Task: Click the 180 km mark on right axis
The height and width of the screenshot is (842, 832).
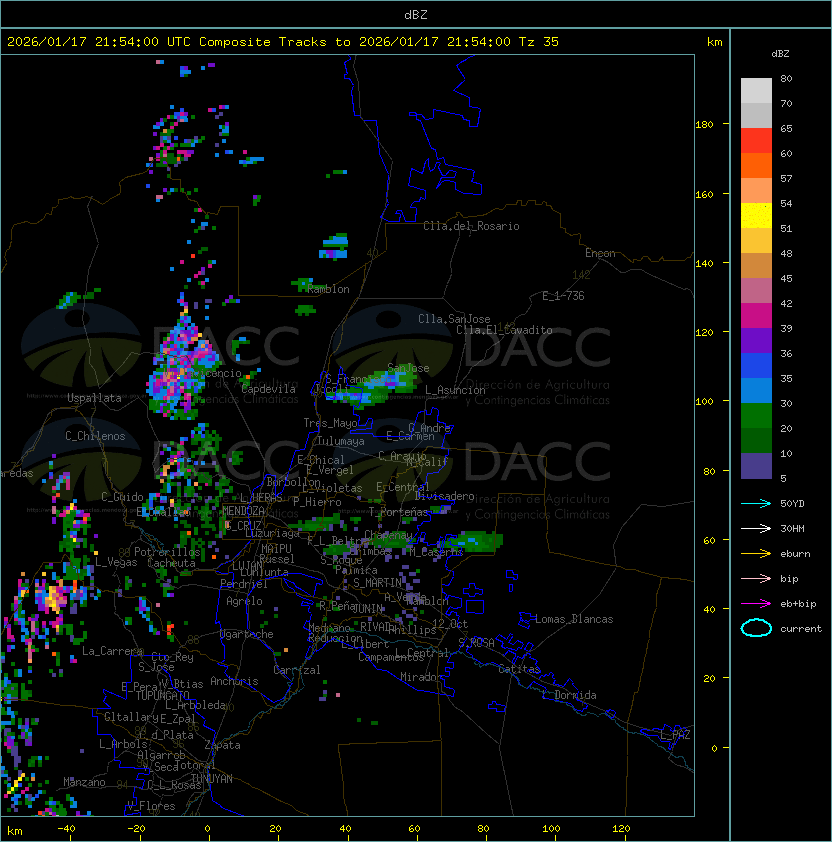Action: tap(704, 125)
